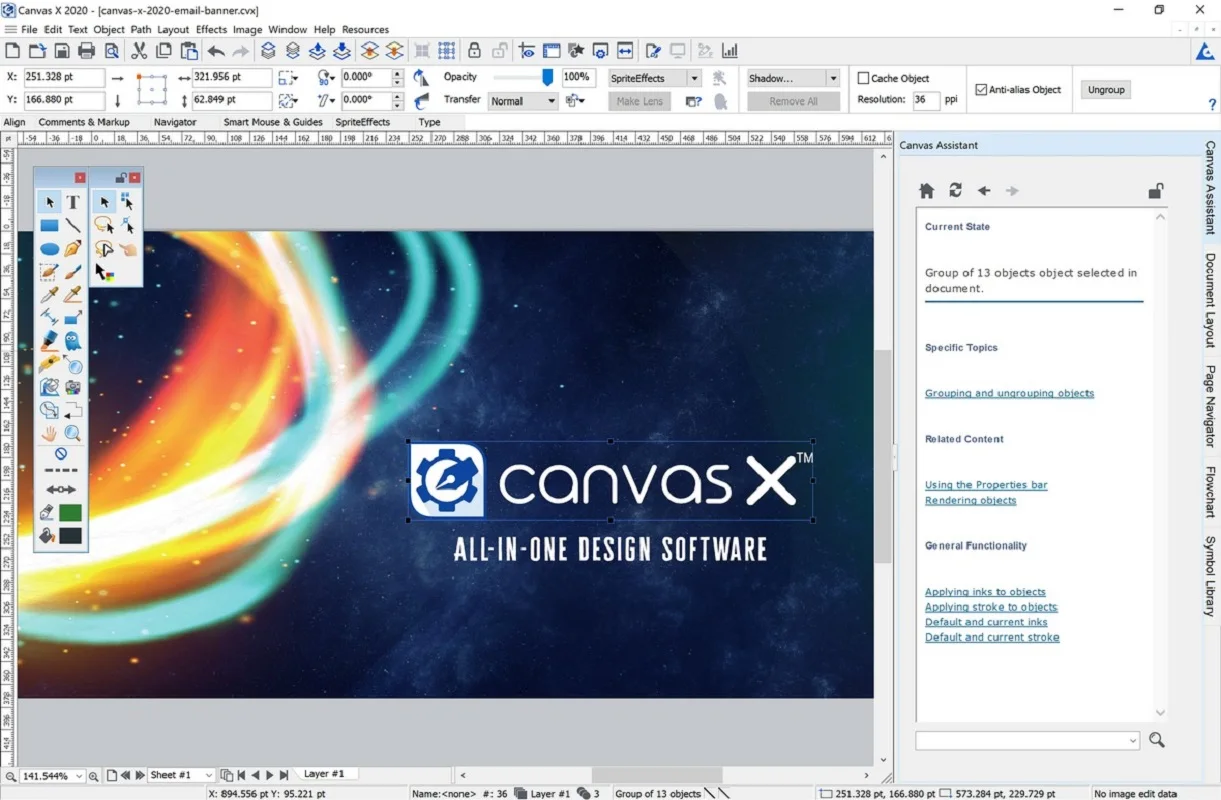The height and width of the screenshot is (800, 1221).
Task: Click the Canvas Assistant back arrow
Action: point(984,190)
